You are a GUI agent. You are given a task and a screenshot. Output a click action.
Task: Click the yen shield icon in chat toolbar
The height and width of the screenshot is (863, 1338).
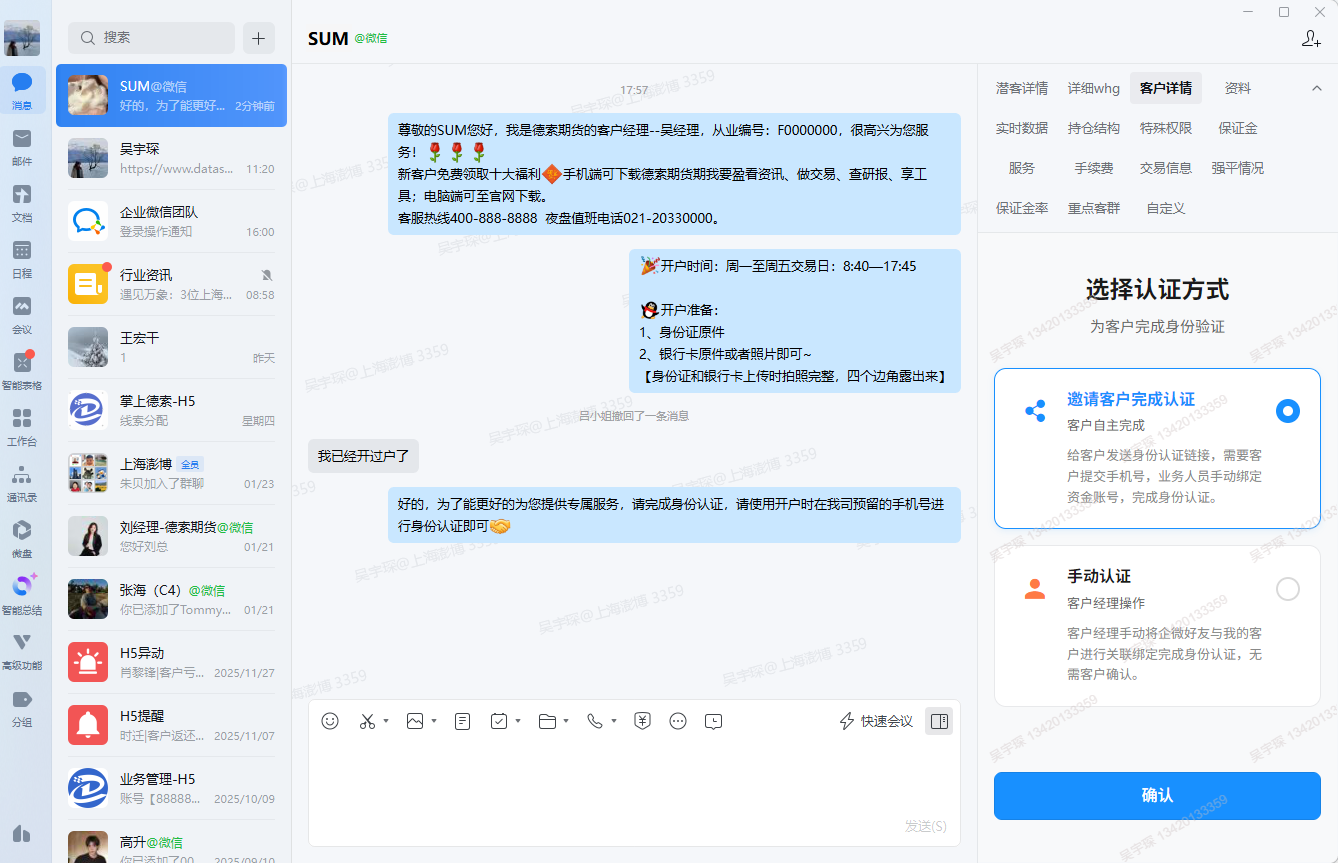643,721
